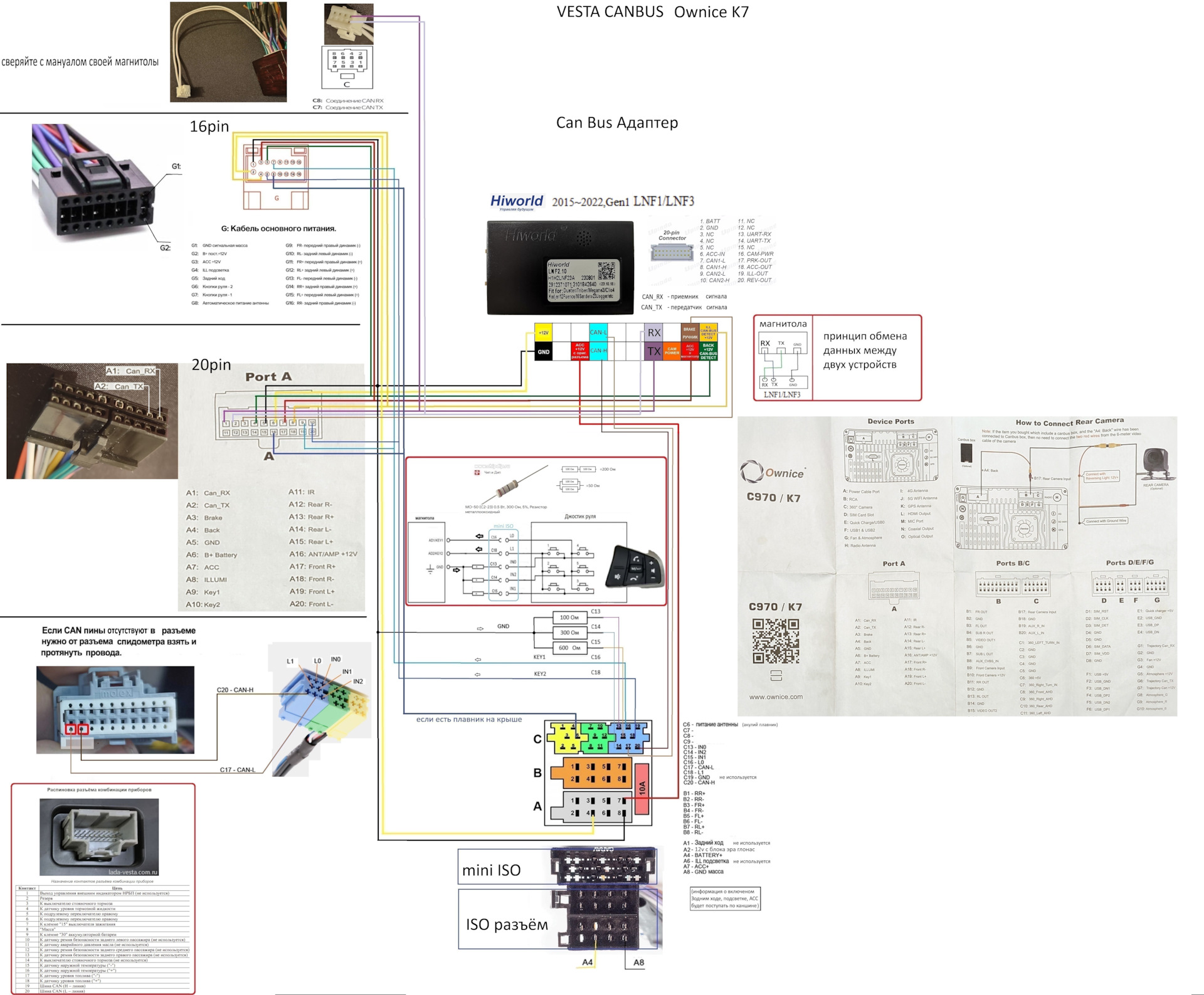Open the colored mini ISO plug photo
Image resolution: width=1204 pixels, height=995 pixels.
pyautogui.click(x=322, y=708)
